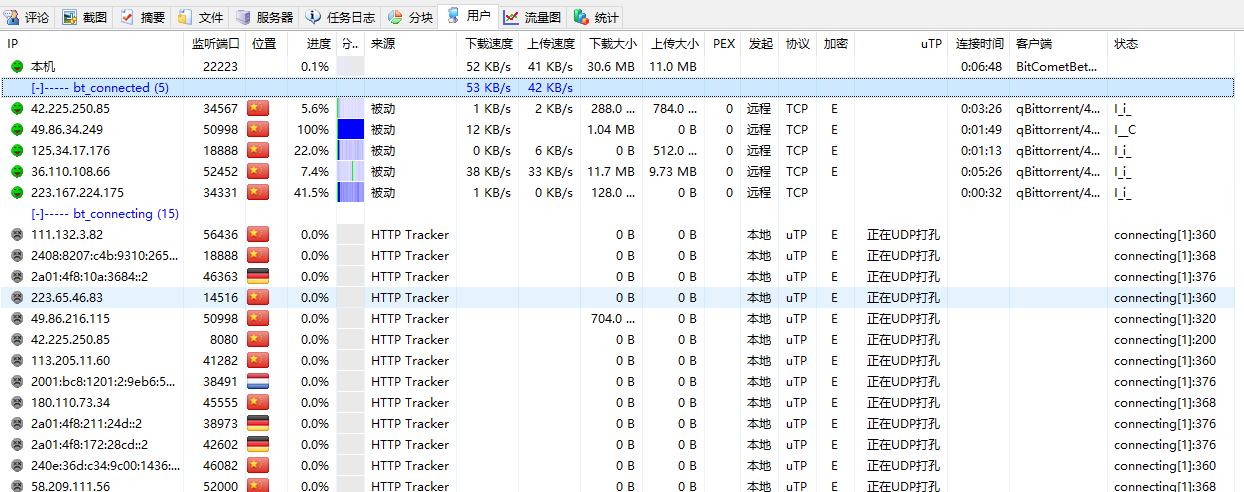Screen dimensions: 1244x492
Task: Open the 服务器 tab
Action: click(265, 17)
